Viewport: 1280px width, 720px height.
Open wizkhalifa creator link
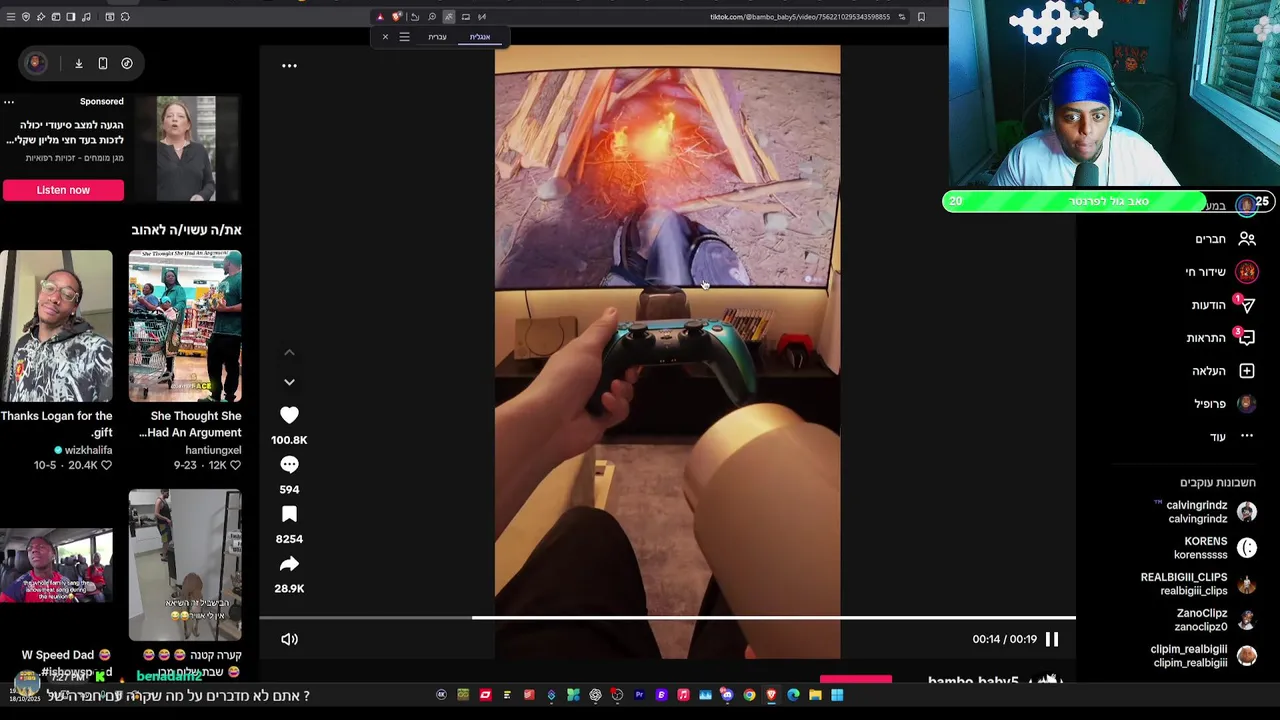coord(88,451)
